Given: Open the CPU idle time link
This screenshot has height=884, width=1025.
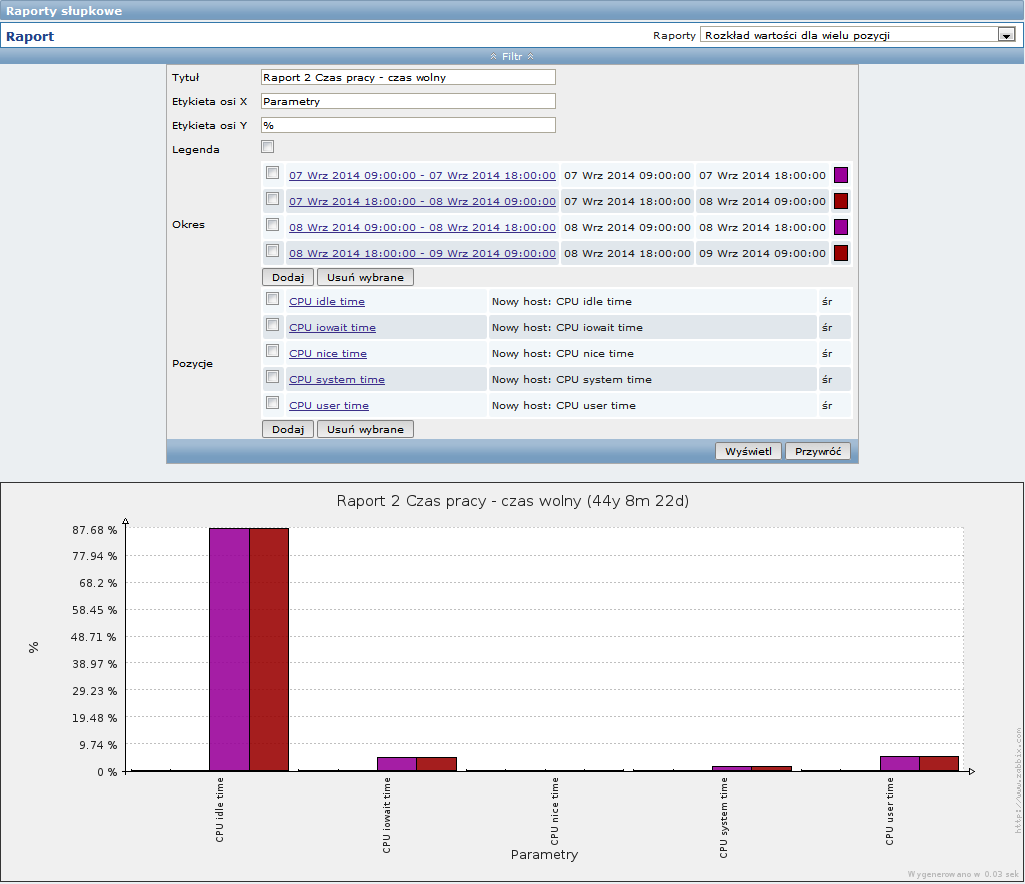Looking at the screenshot, I should tap(327, 301).
